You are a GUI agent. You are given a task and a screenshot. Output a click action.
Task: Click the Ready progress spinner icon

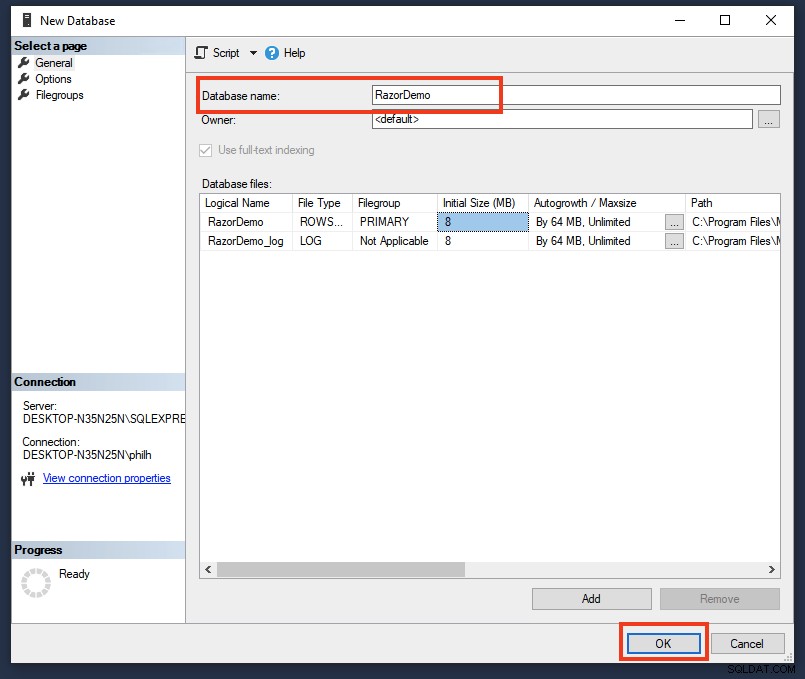coord(36,583)
